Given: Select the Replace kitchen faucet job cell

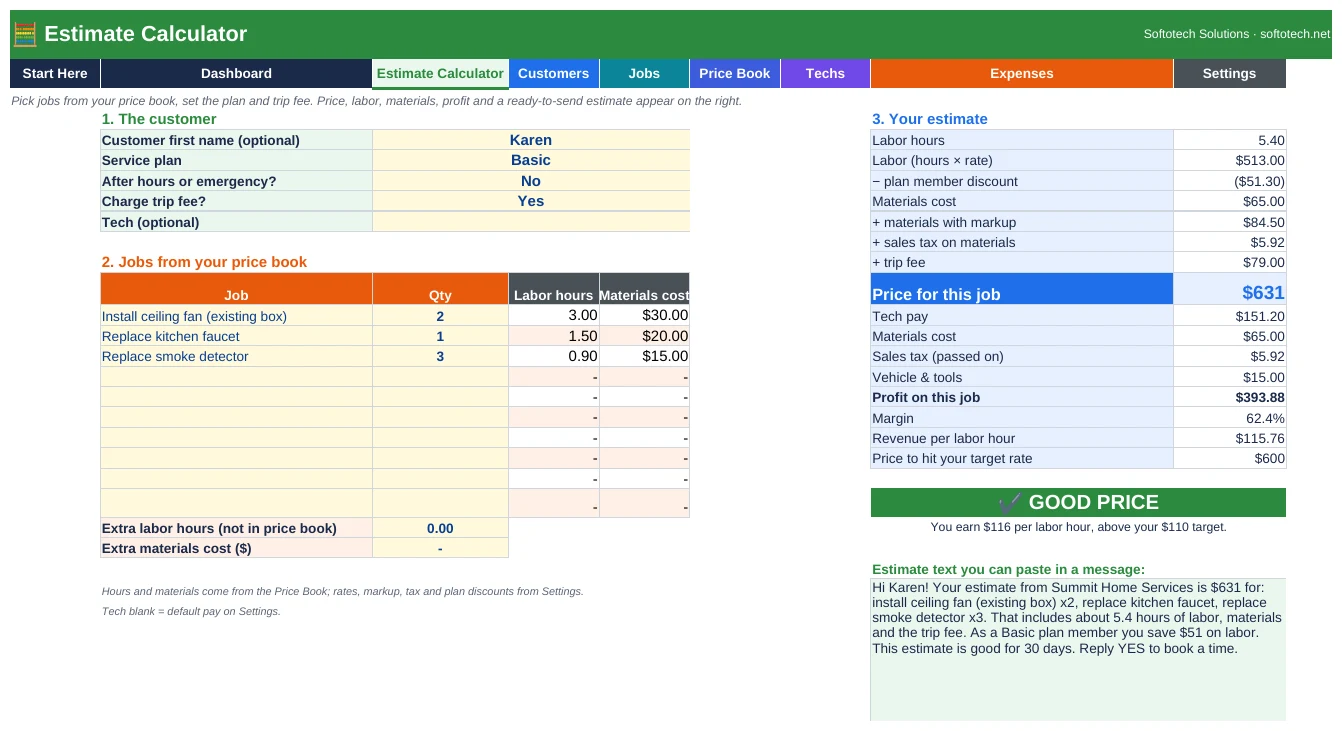Looking at the screenshot, I should tap(236, 336).
